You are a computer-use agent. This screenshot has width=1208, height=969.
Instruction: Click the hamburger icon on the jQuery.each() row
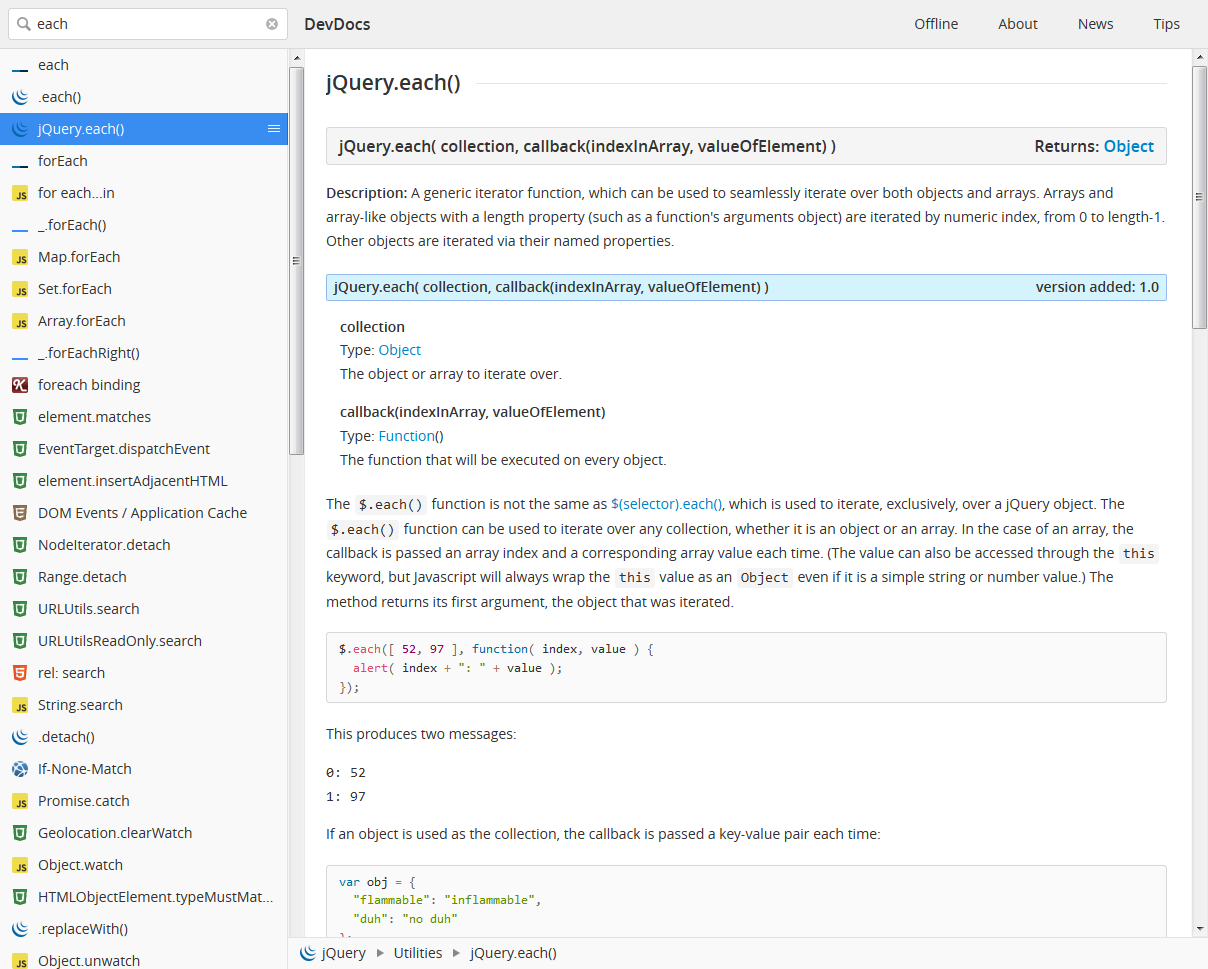point(274,129)
